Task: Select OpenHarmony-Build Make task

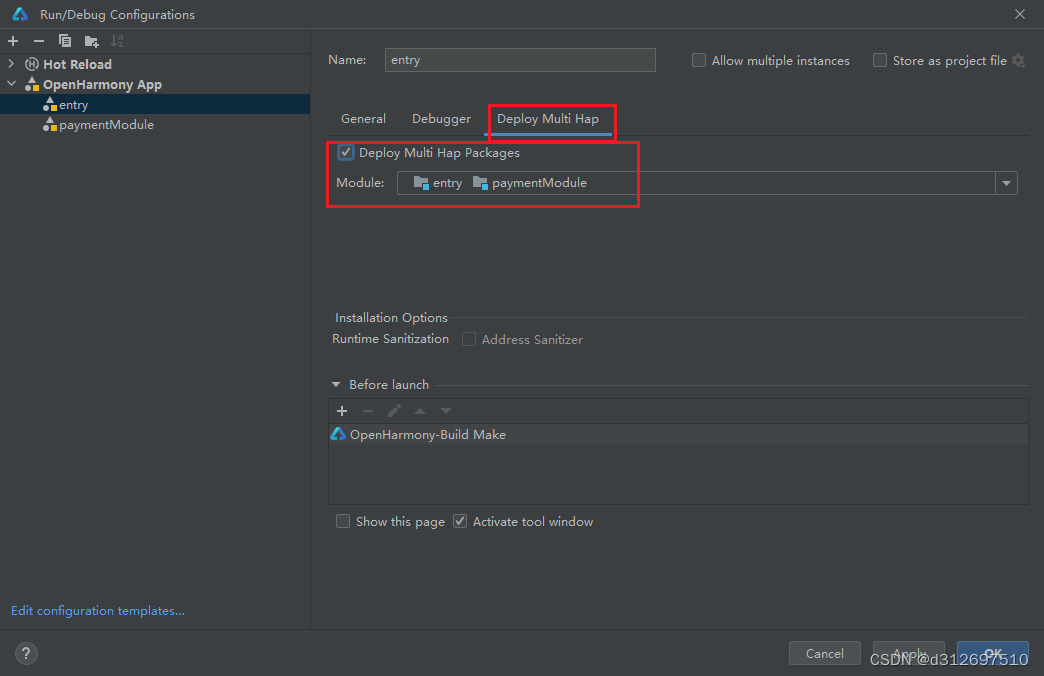Action: [678, 434]
